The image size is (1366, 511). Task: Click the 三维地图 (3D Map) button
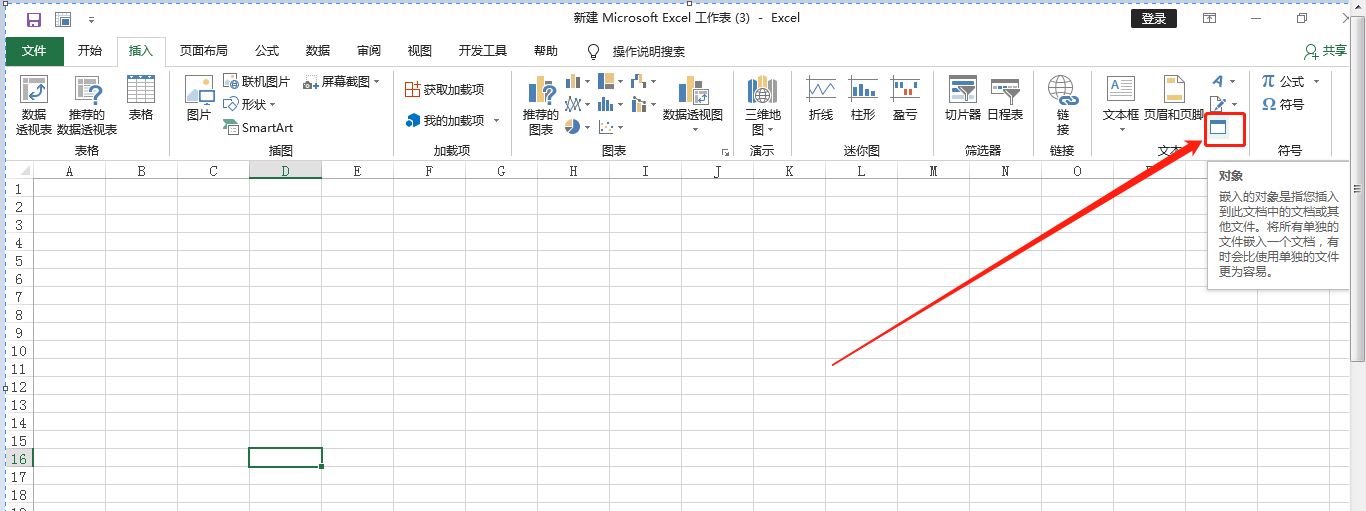(762, 105)
